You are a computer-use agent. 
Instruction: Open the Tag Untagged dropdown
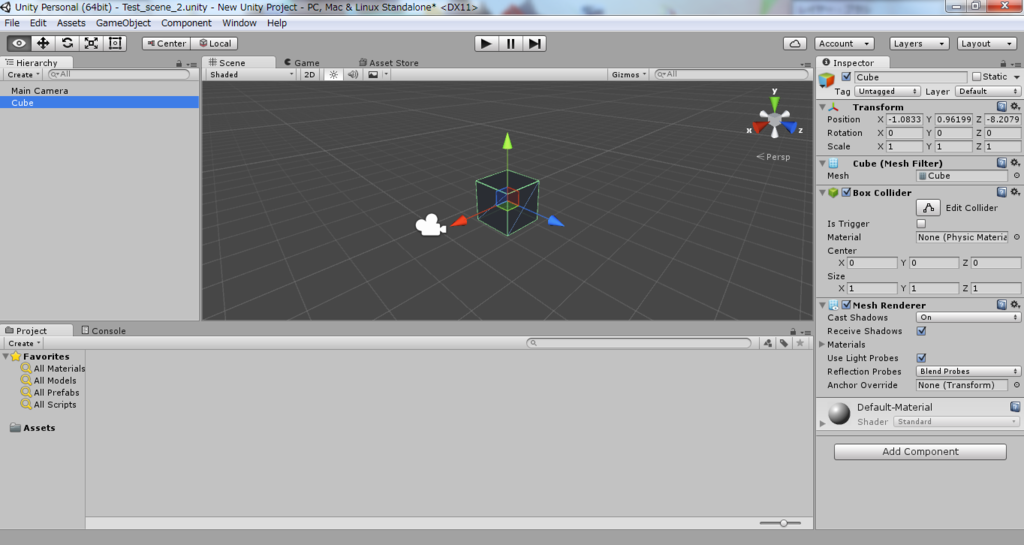click(x=887, y=91)
